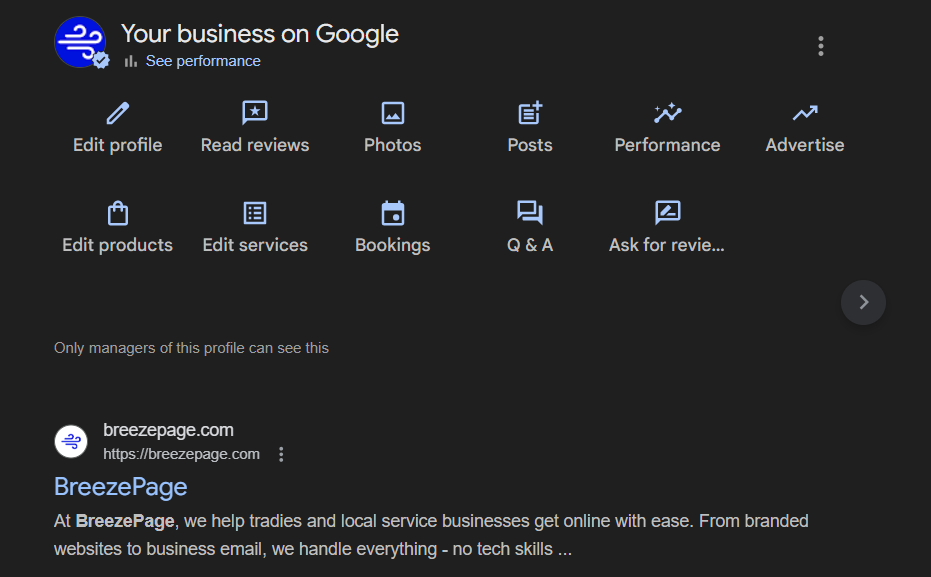Open Edit services list icon
Viewport: 931px width, 577px height.
point(255,213)
